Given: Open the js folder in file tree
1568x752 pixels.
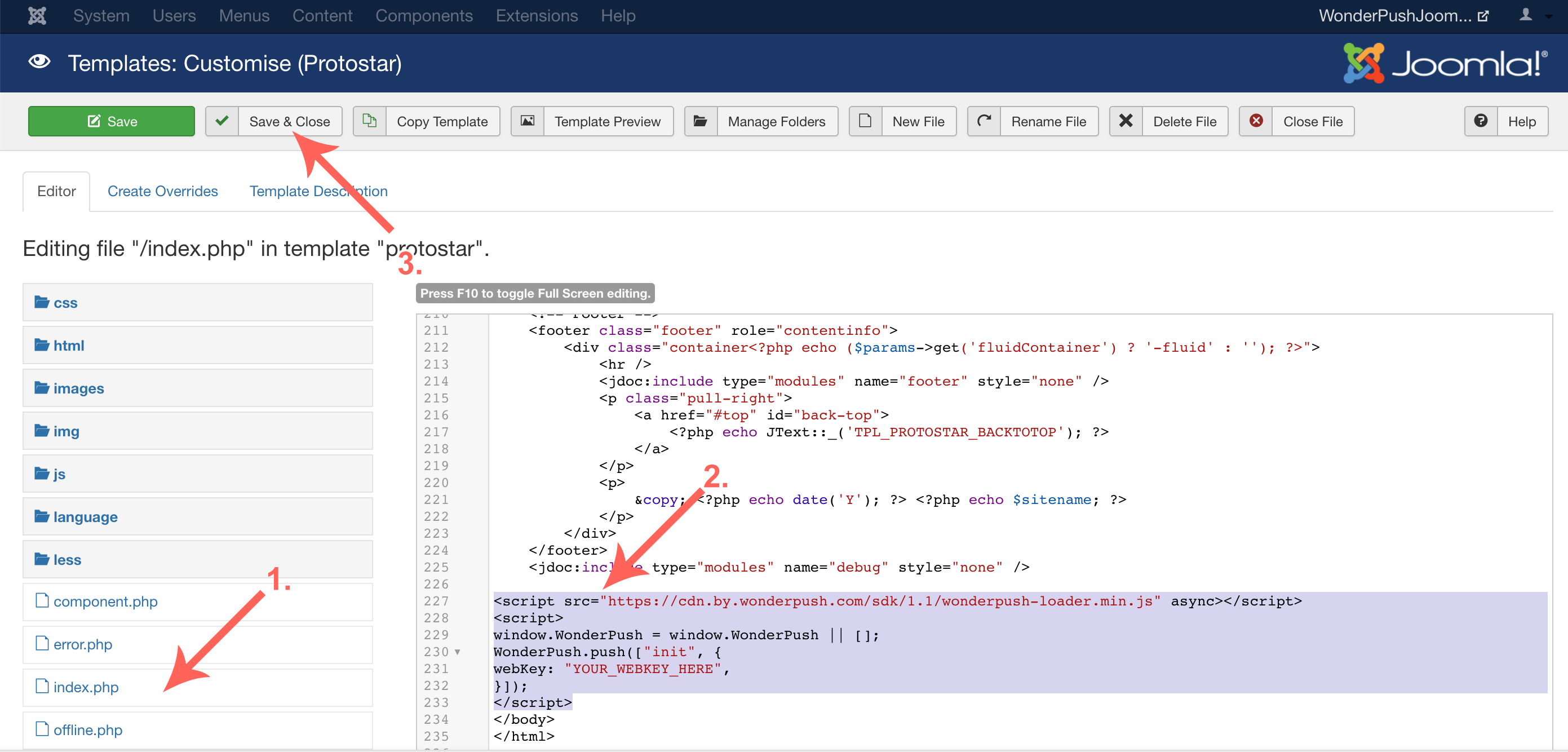Looking at the screenshot, I should pyautogui.click(x=59, y=474).
